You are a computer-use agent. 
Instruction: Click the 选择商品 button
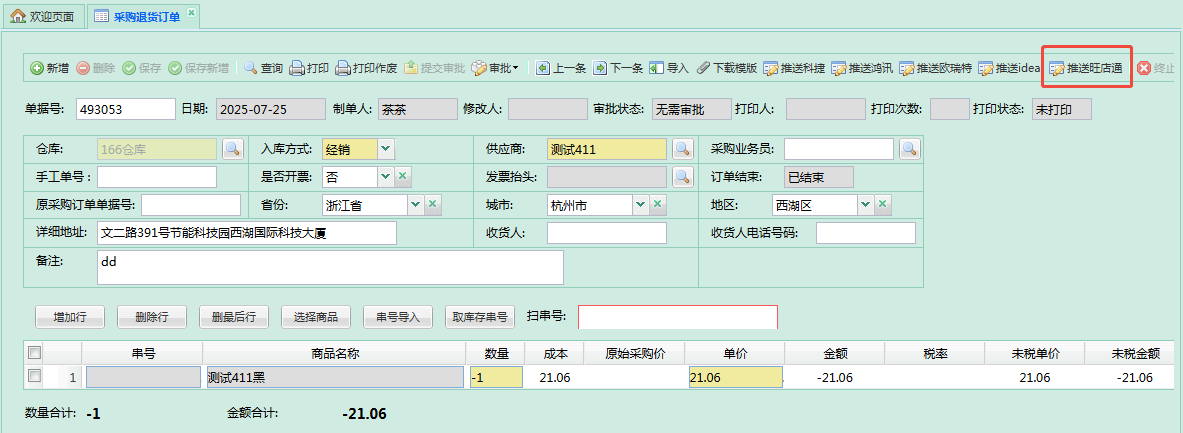click(x=315, y=317)
